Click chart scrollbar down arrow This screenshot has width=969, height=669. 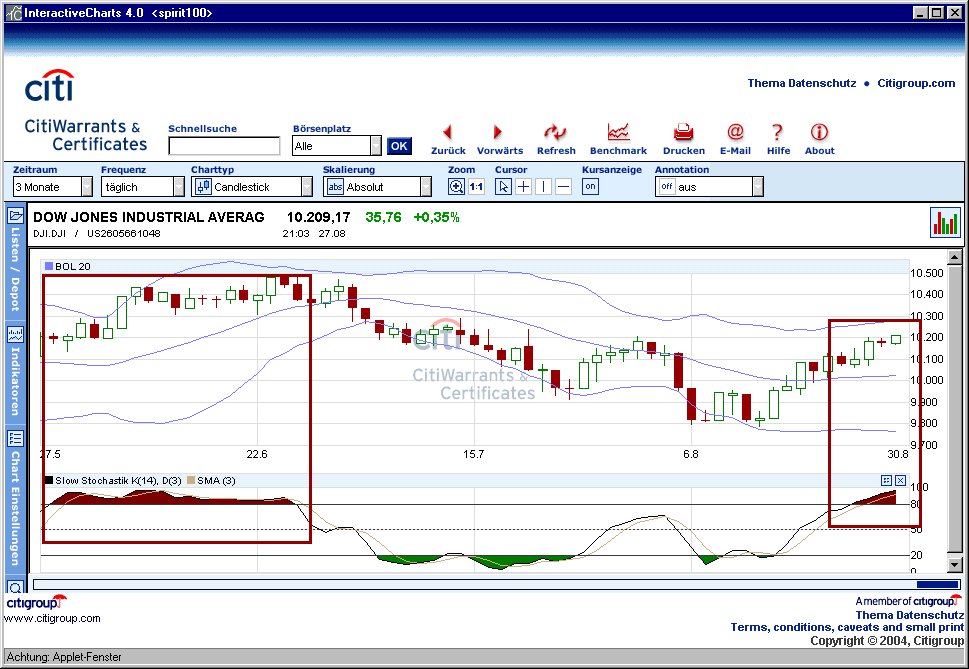(955, 565)
